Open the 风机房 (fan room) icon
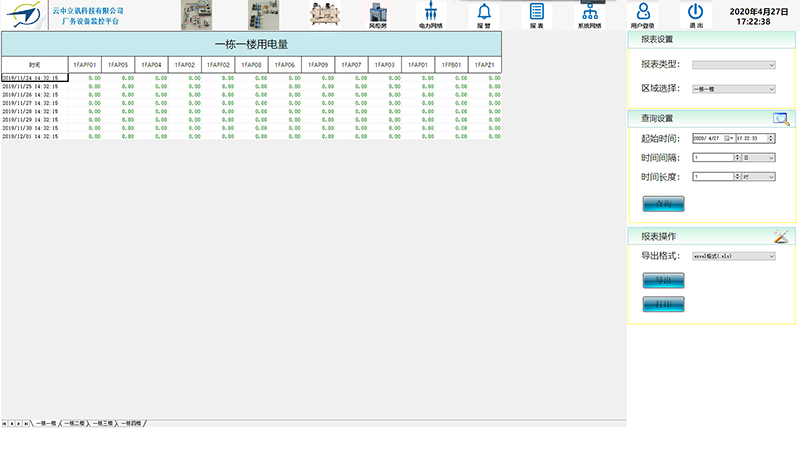Screen dimensions: 800x450 (379, 14)
